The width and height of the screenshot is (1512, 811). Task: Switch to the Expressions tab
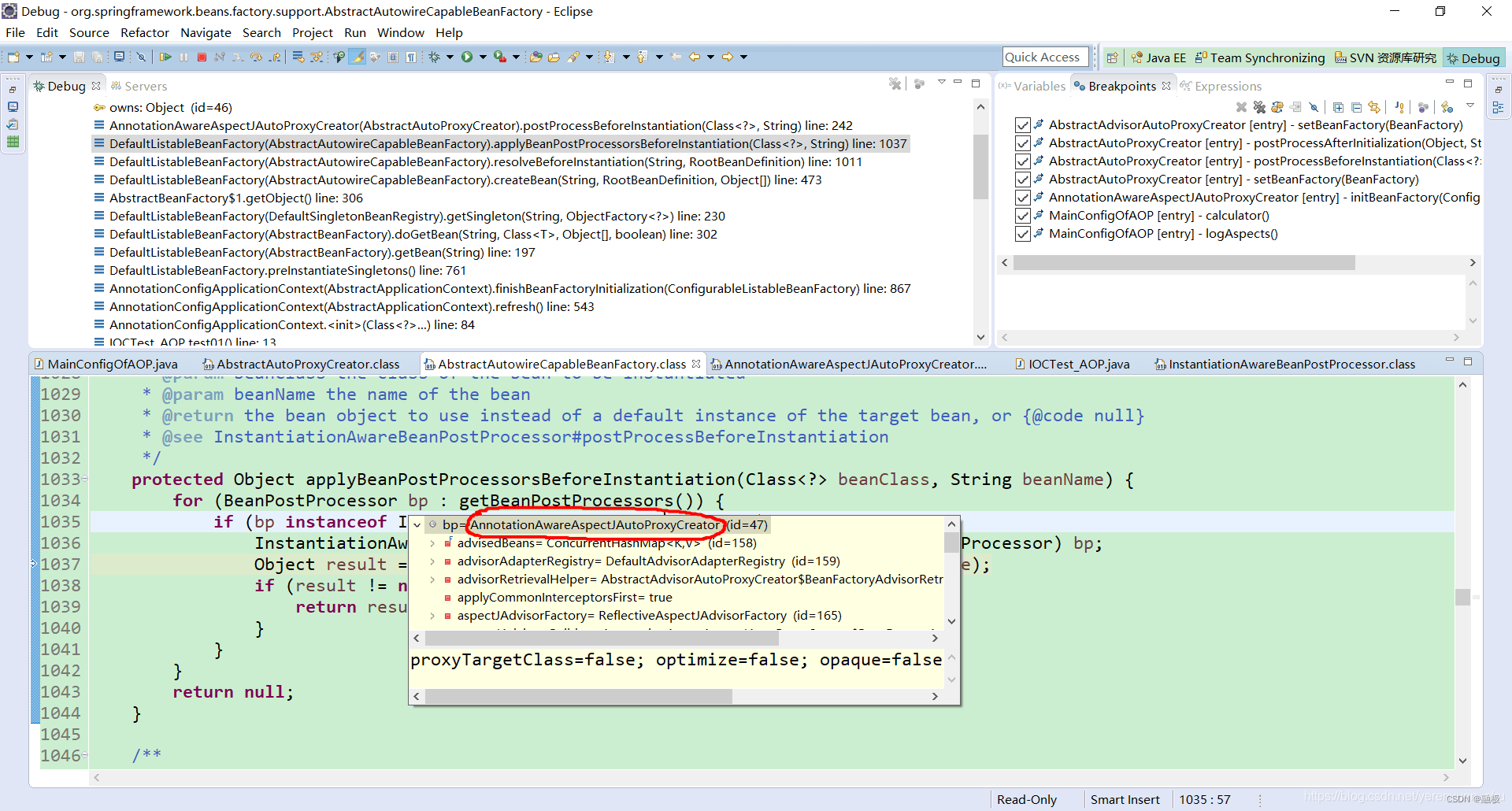pyautogui.click(x=1221, y=86)
